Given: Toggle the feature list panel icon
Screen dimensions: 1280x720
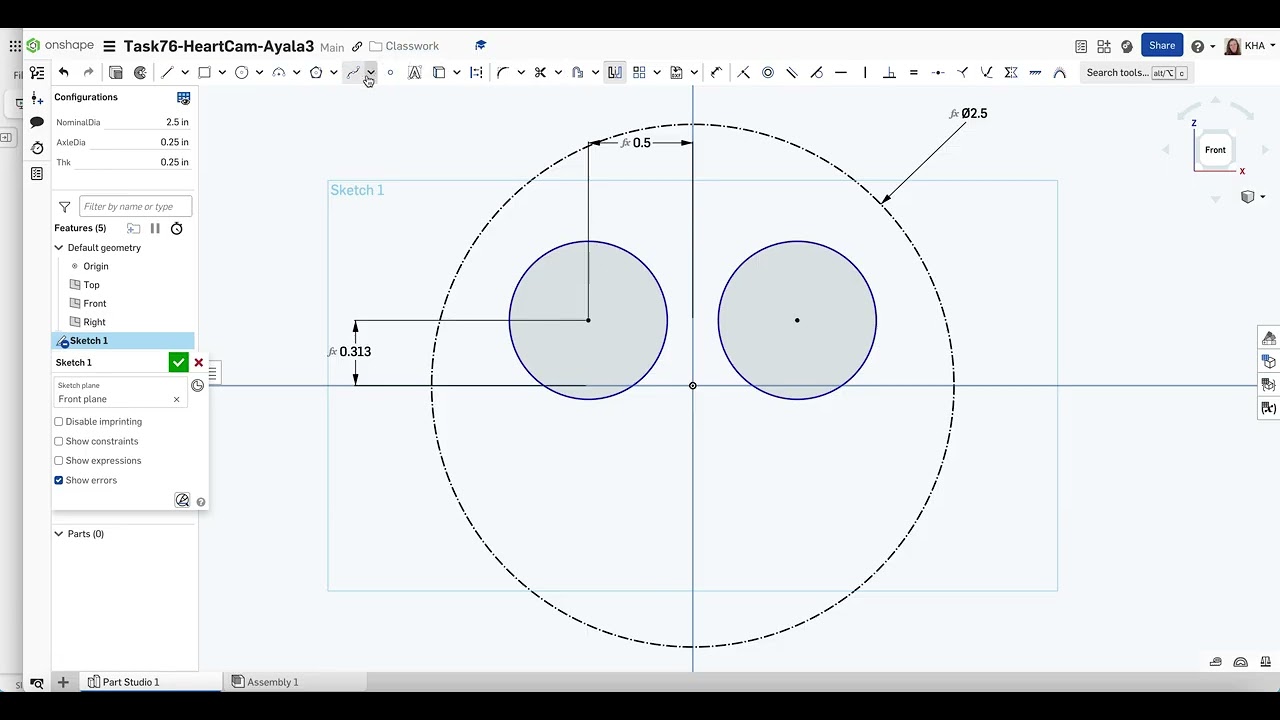Looking at the screenshot, I should coord(37,72).
